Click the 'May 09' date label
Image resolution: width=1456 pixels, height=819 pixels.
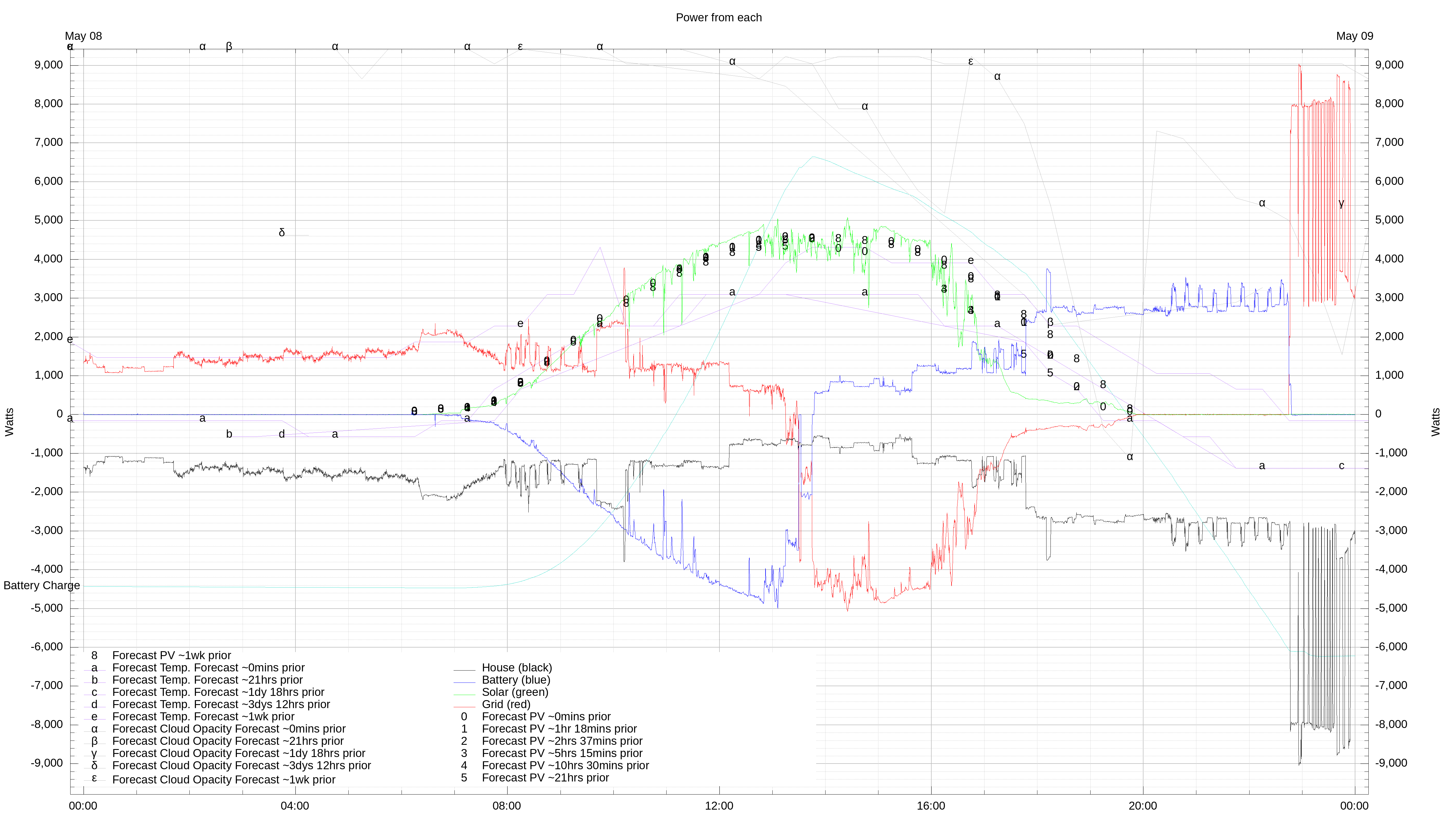point(1354,36)
